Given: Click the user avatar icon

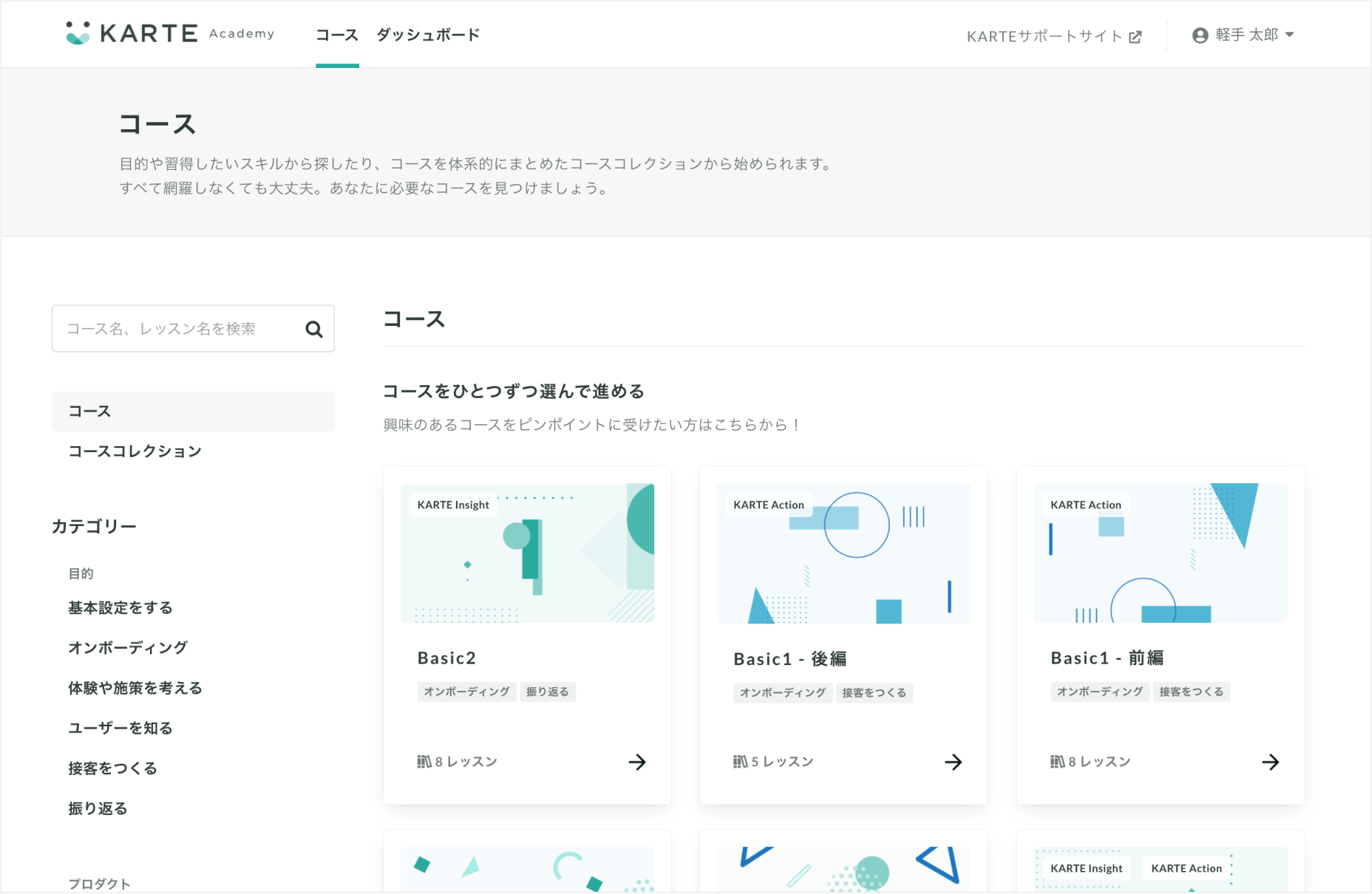Looking at the screenshot, I should [x=1200, y=35].
